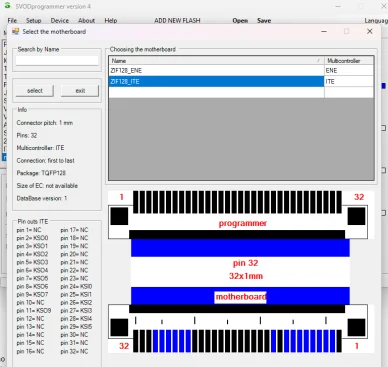Click ADD NEW FLASH in the toolbar
Screen dimensions: 388x367
coord(177,21)
